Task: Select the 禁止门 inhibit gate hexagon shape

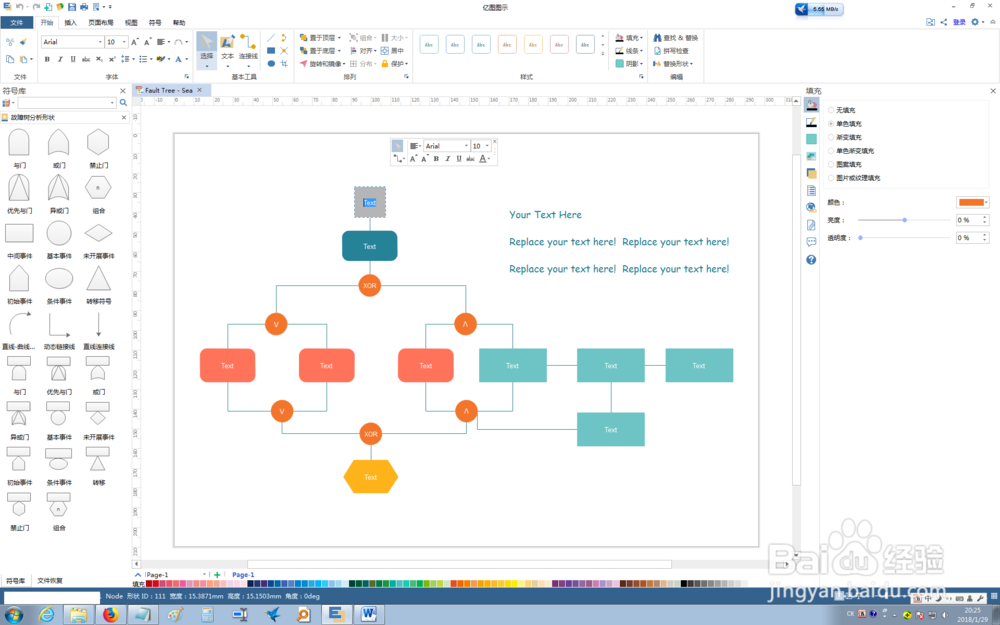Action: (x=98, y=142)
